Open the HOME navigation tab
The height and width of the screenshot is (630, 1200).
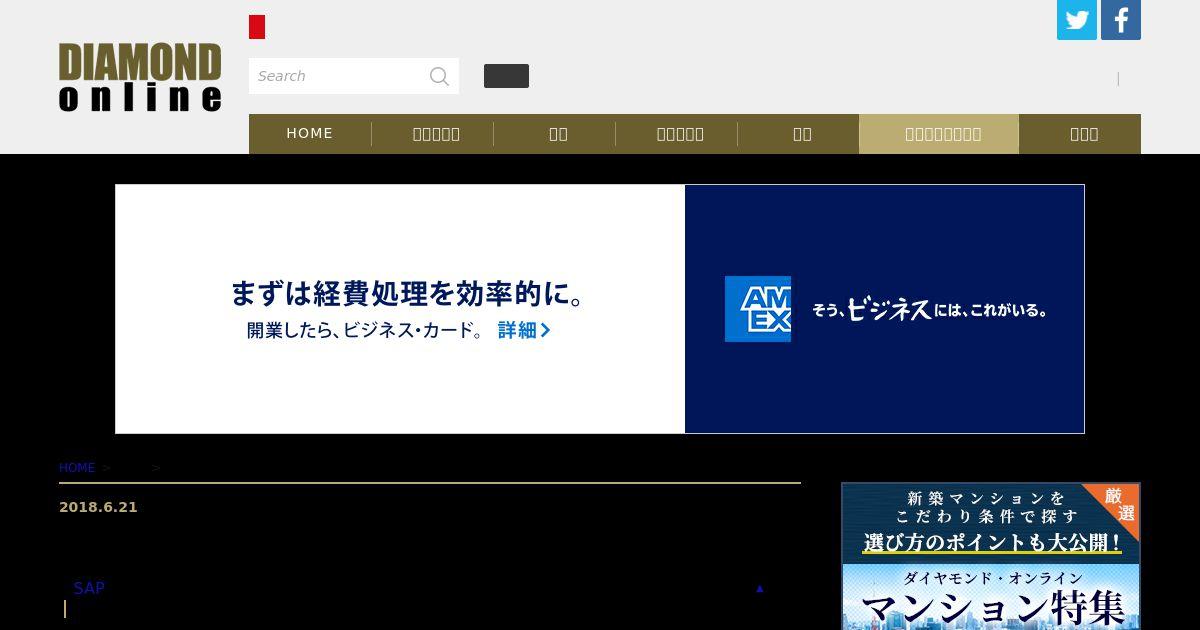310,134
